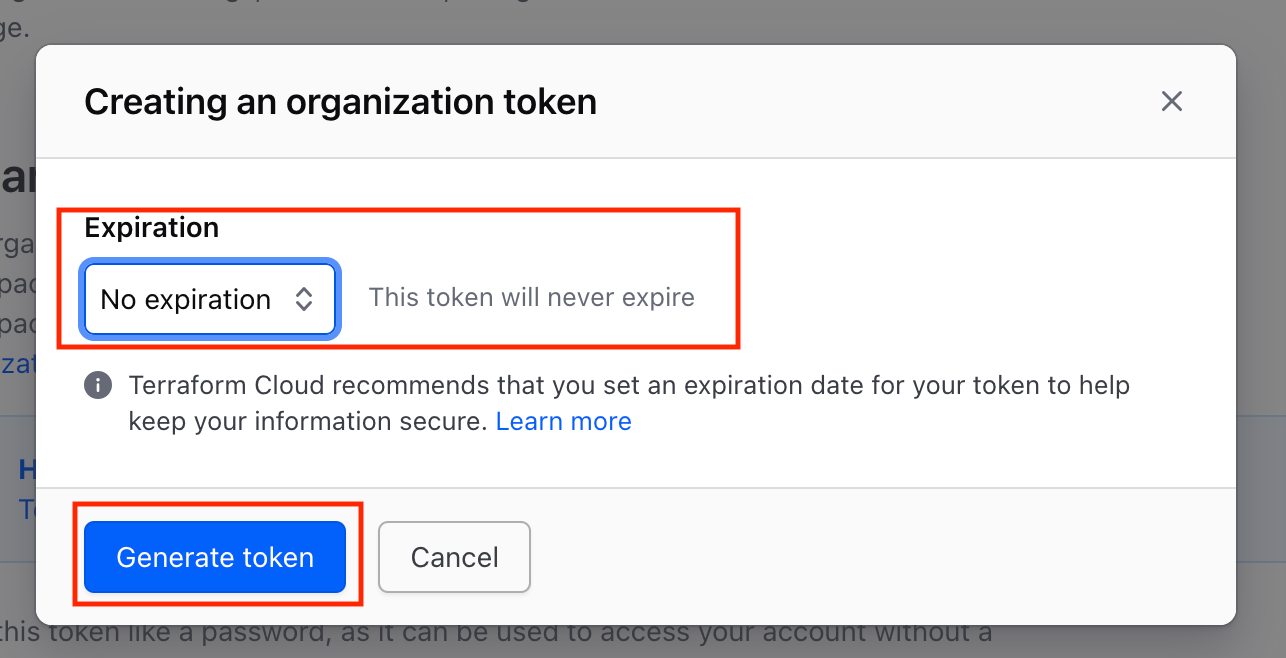
Task: Click the treat this token like a password text
Action: point(496,635)
